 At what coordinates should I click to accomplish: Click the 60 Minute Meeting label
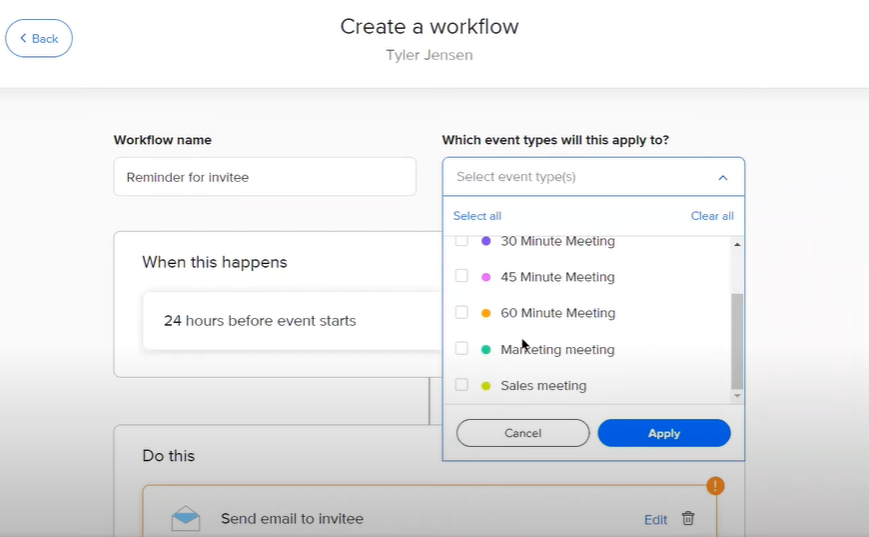[x=558, y=313]
